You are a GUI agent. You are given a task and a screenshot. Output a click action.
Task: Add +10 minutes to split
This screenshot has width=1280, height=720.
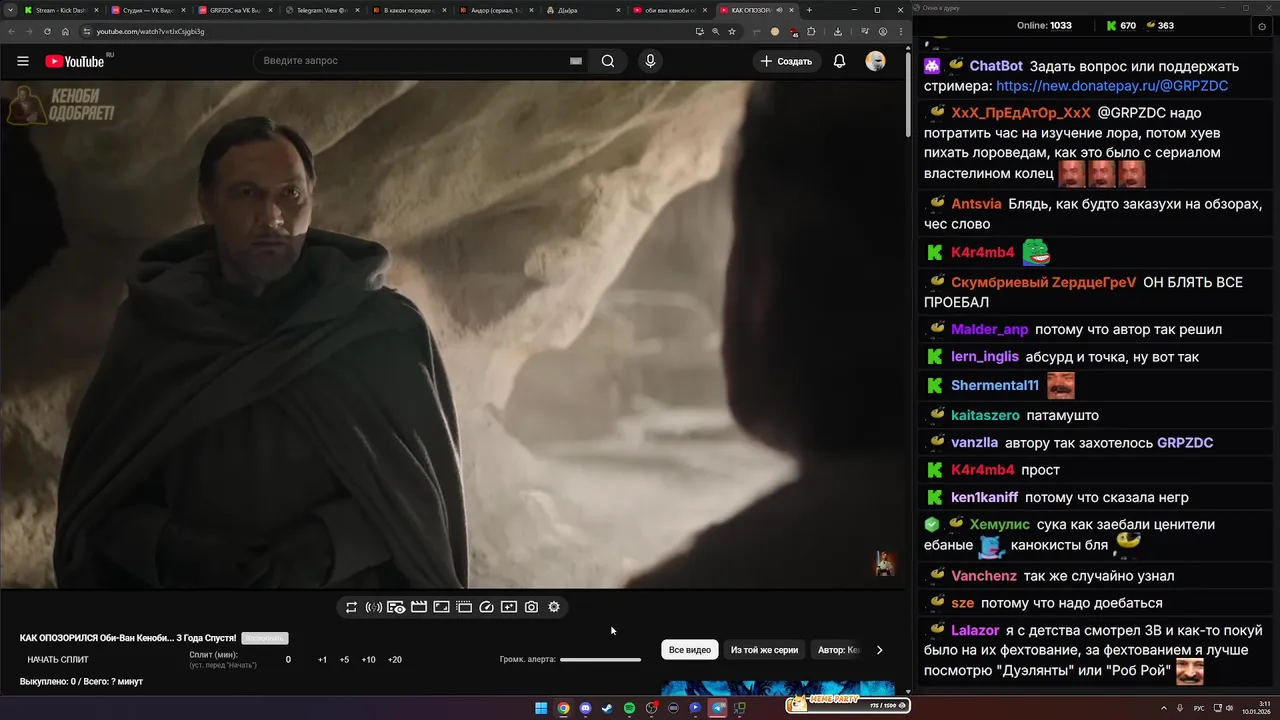[x=369, y=660]
